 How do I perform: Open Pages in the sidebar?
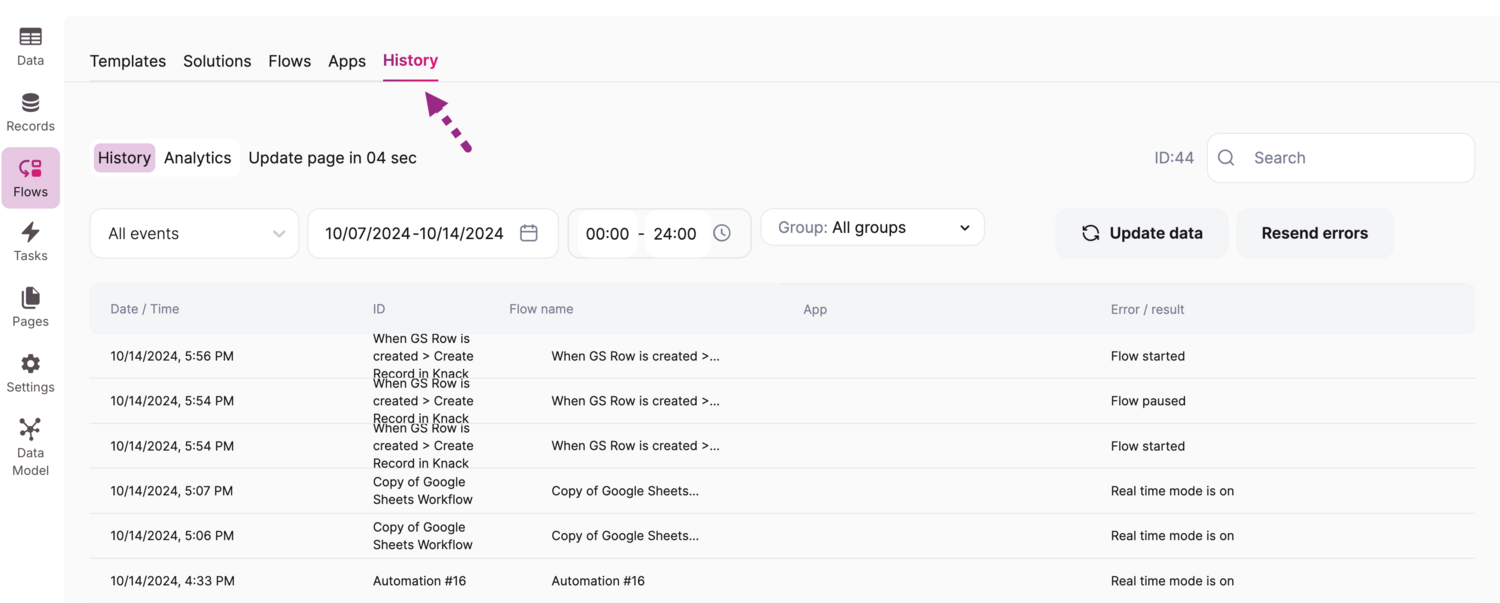pos(30,308)
